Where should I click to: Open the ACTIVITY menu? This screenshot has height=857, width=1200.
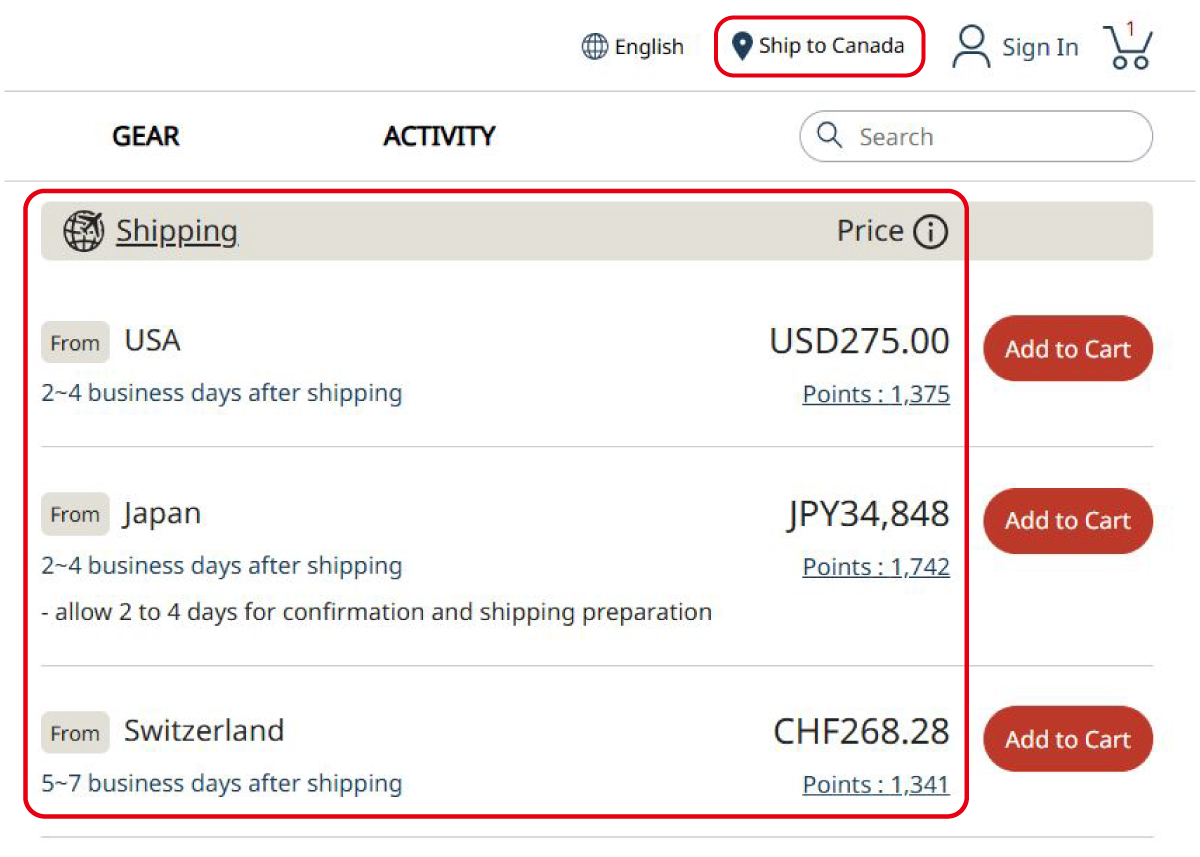439,136
